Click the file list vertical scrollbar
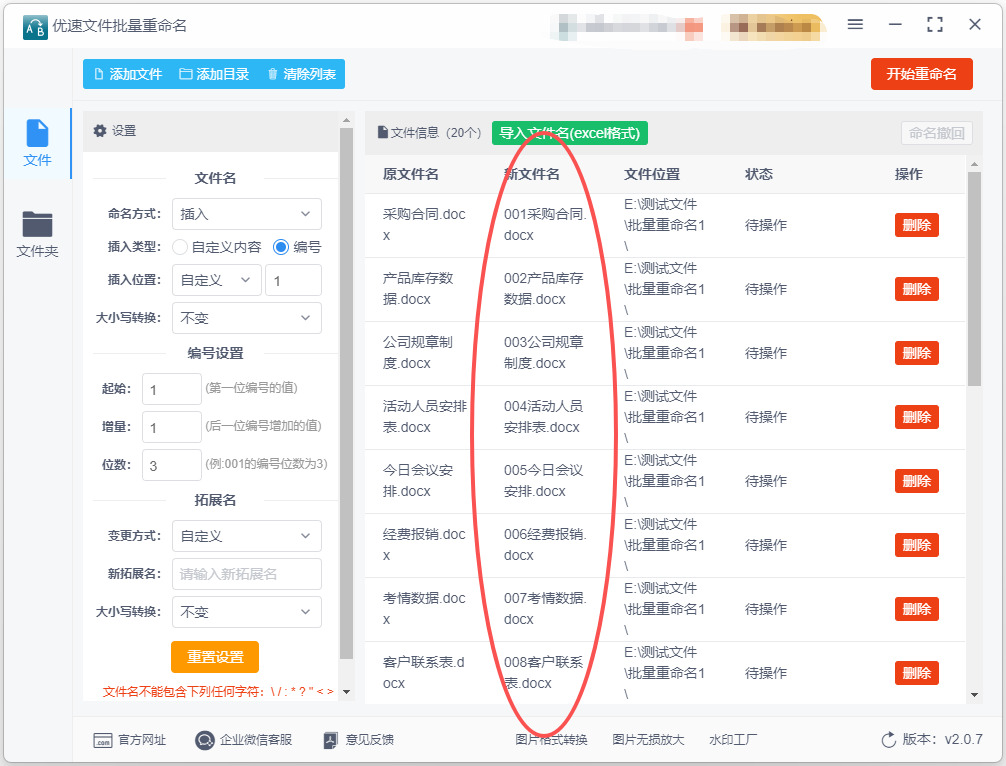This screenshot has width=1006, height=766. pos(974,280)
